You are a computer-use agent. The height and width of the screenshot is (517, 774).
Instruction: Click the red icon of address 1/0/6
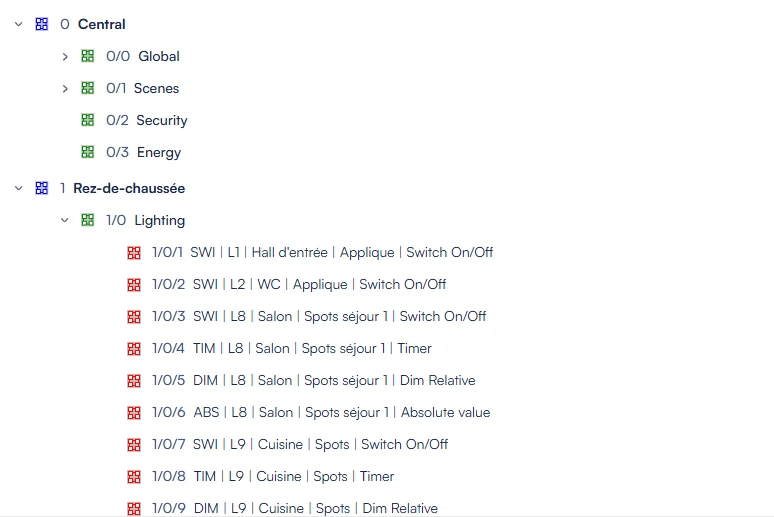point(134,413)
